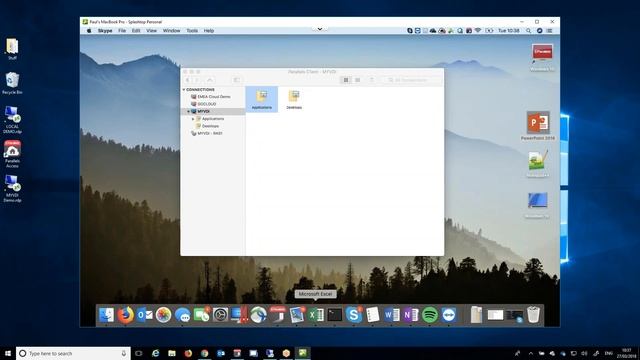Open MYVDI Demo.rdp shortcut

(12, 188)
